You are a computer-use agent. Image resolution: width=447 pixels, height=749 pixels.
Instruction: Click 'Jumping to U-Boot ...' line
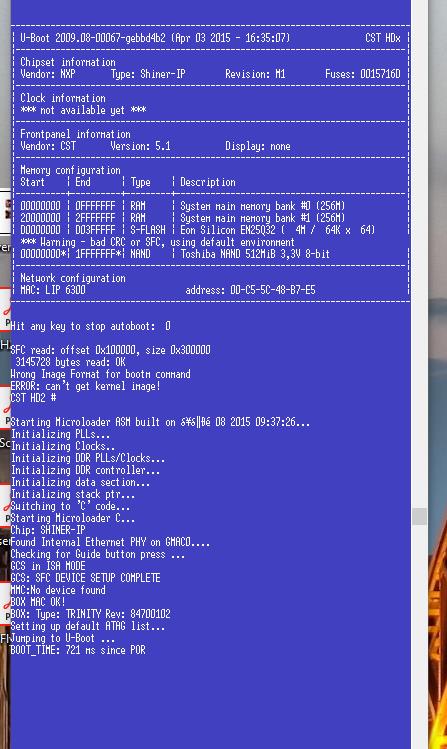pyautogui.click(x=63, y=638)
